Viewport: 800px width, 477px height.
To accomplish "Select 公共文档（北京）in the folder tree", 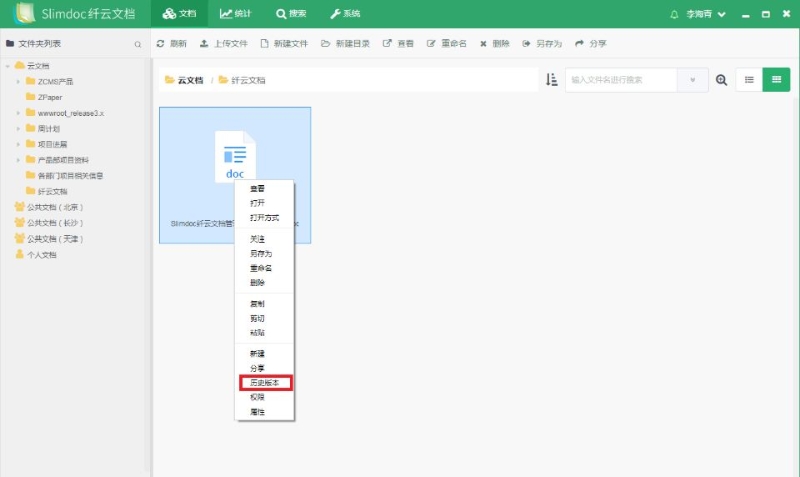I will coord(55,207).
